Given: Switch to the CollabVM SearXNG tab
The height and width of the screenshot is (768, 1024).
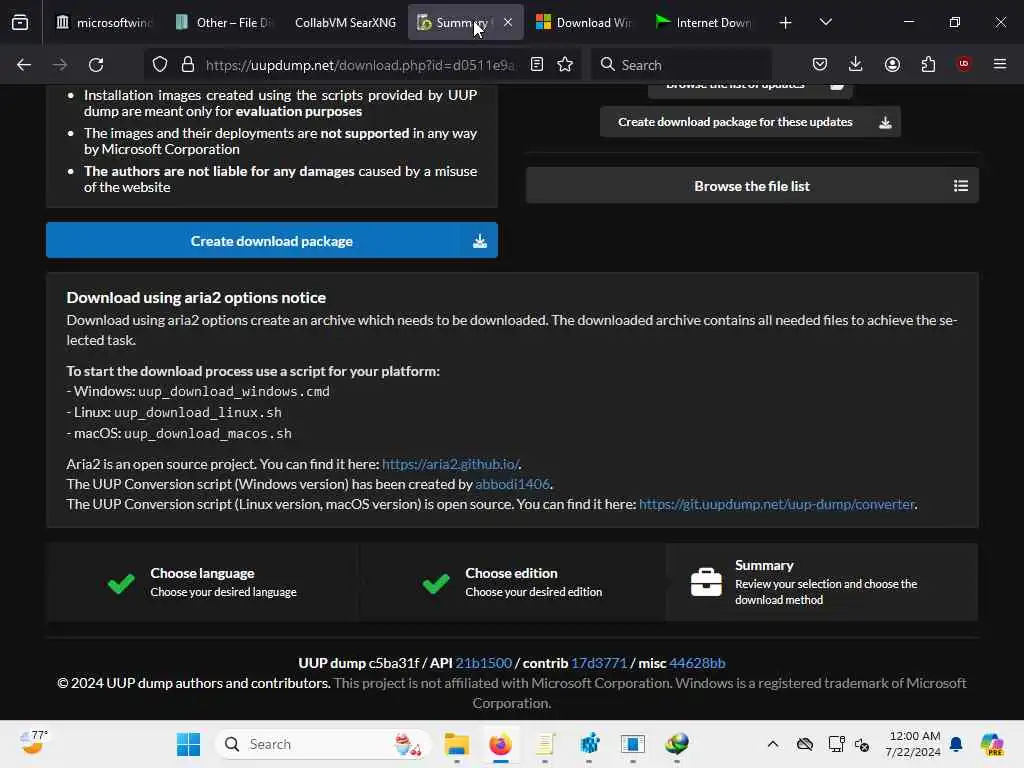Looking at the screenshot, I should [345, 23].
